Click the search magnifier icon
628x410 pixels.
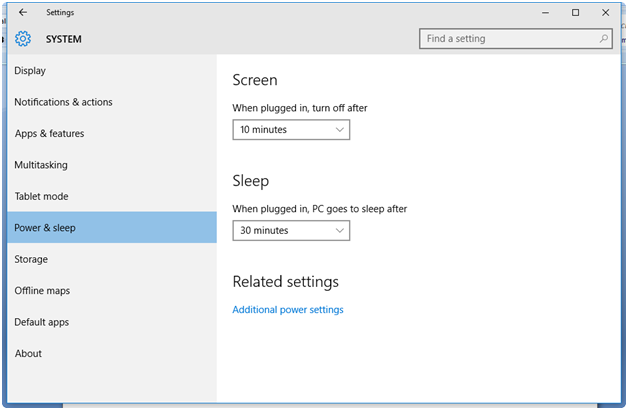click(604, 39)
